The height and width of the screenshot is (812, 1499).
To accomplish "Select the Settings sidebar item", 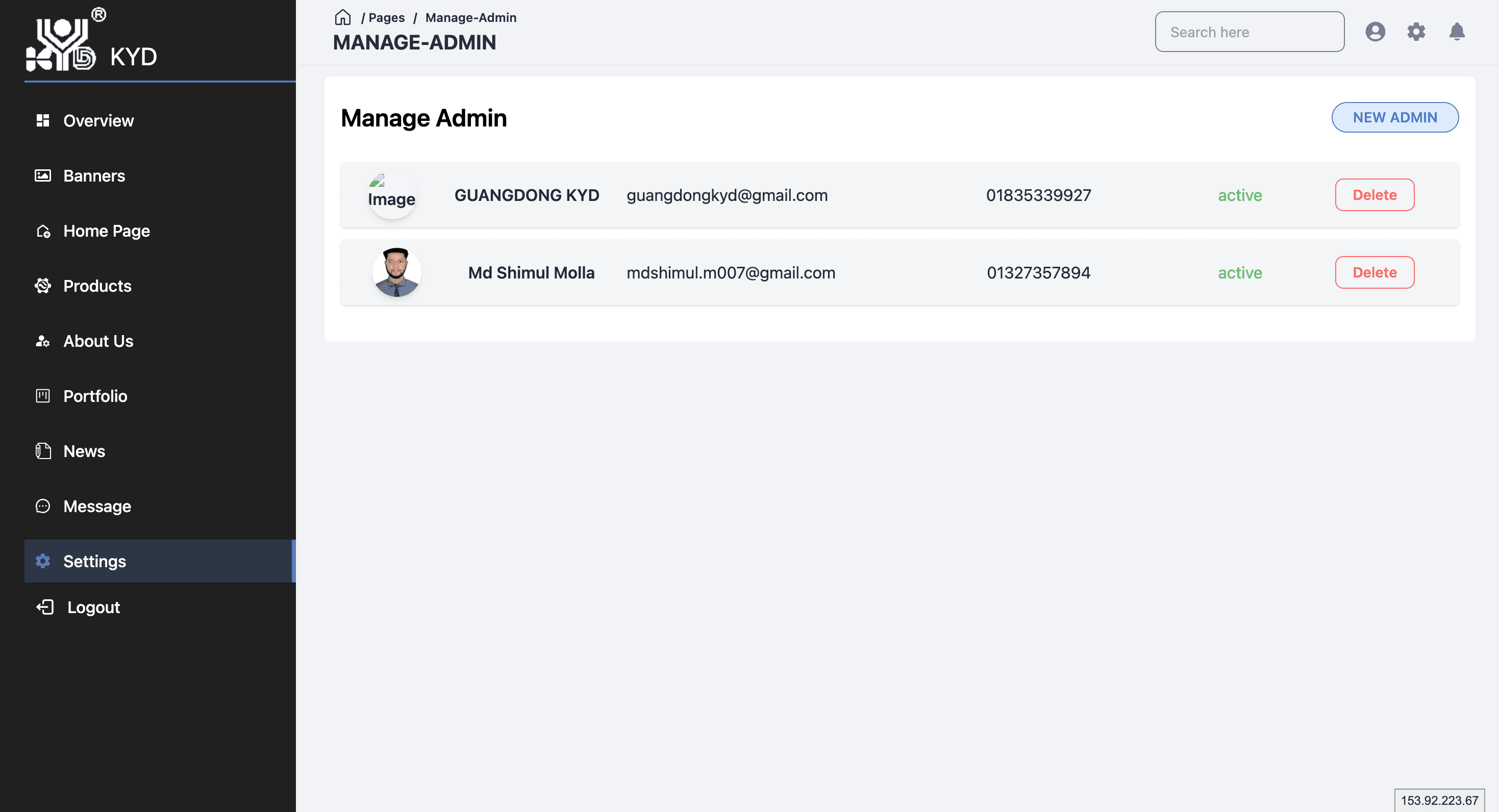I will [x=94, y=561].
